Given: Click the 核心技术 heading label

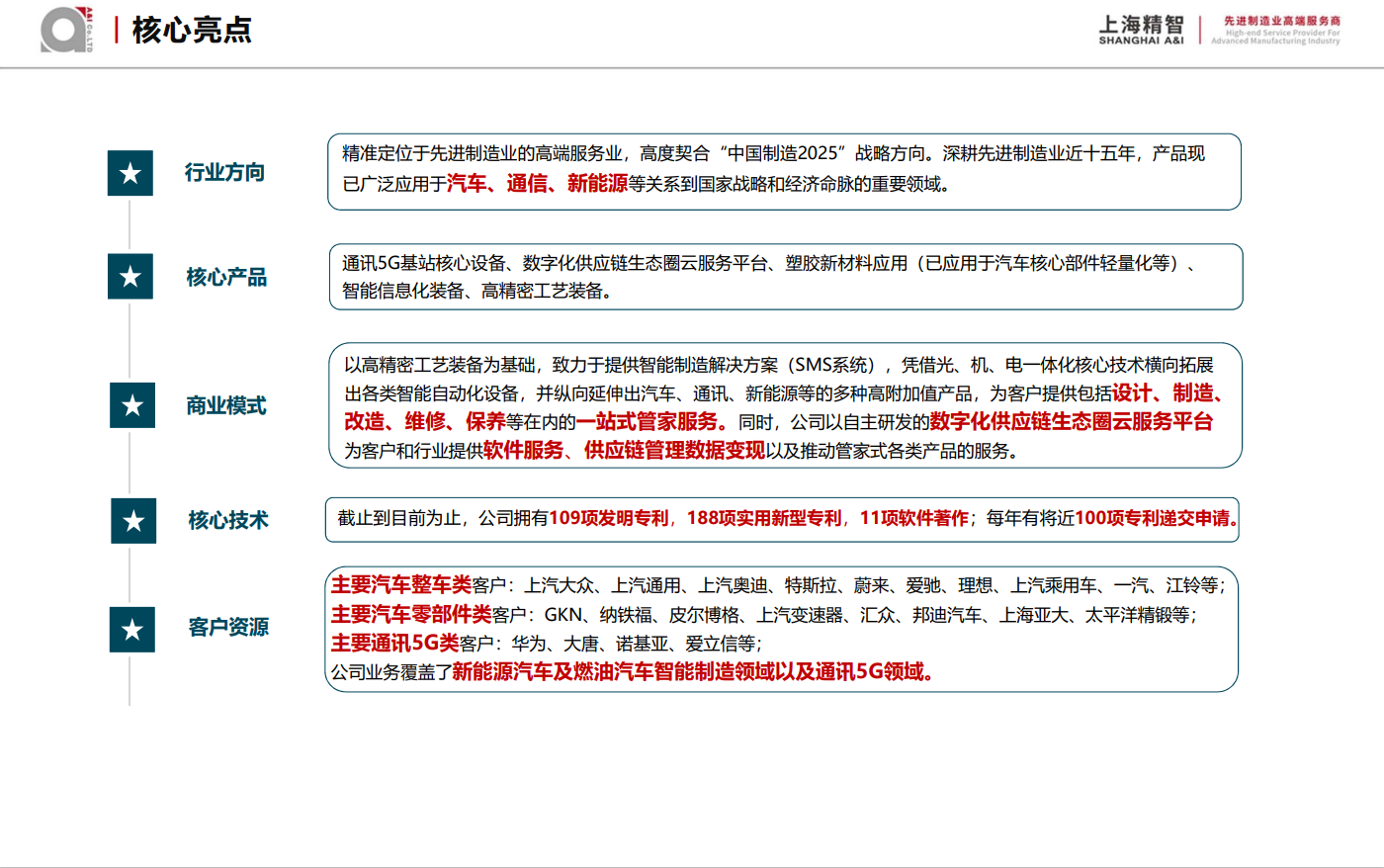Looking at the screenshot, I should (x=228, y=521).
